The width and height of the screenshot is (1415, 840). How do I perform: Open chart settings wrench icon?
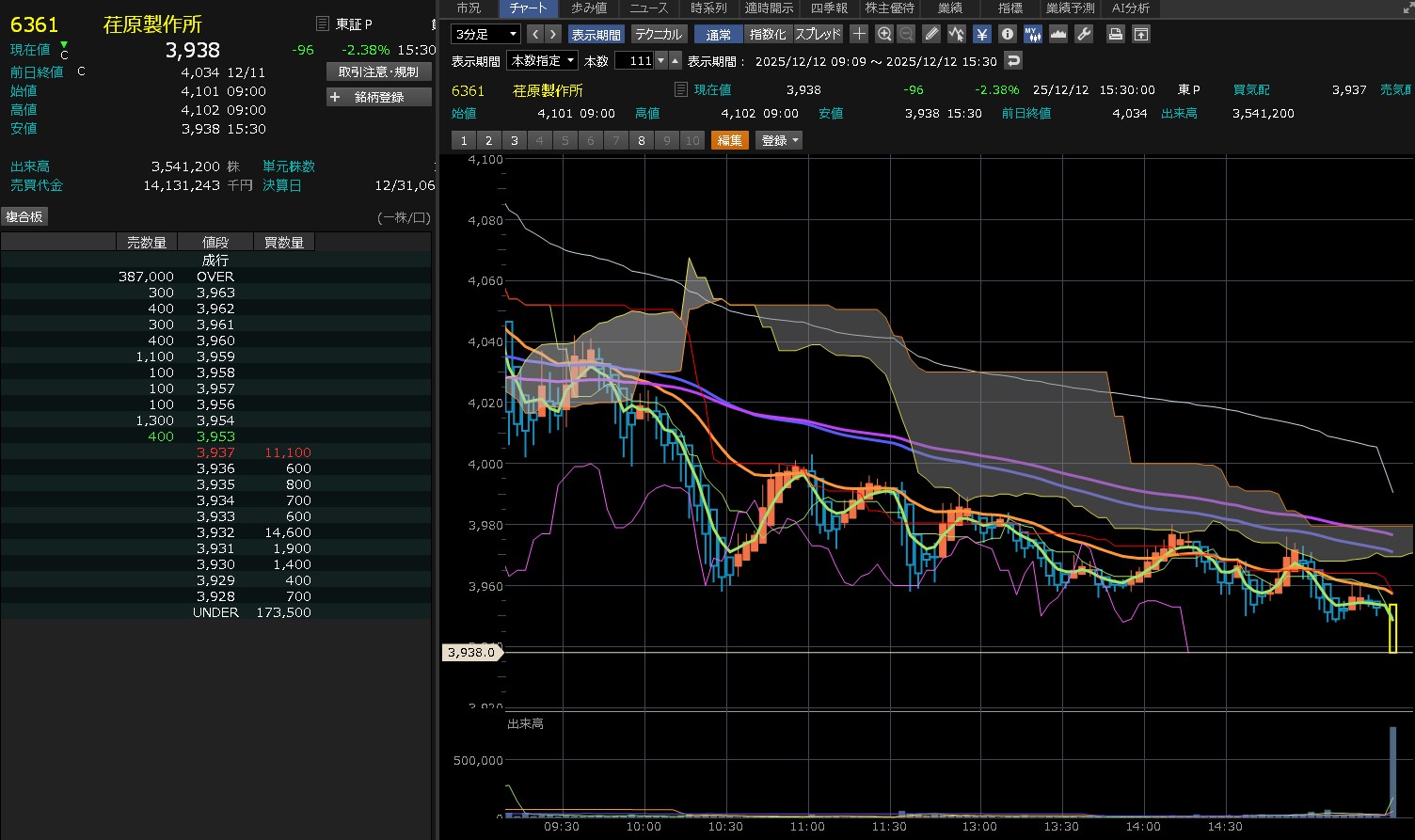(1084, 34)
